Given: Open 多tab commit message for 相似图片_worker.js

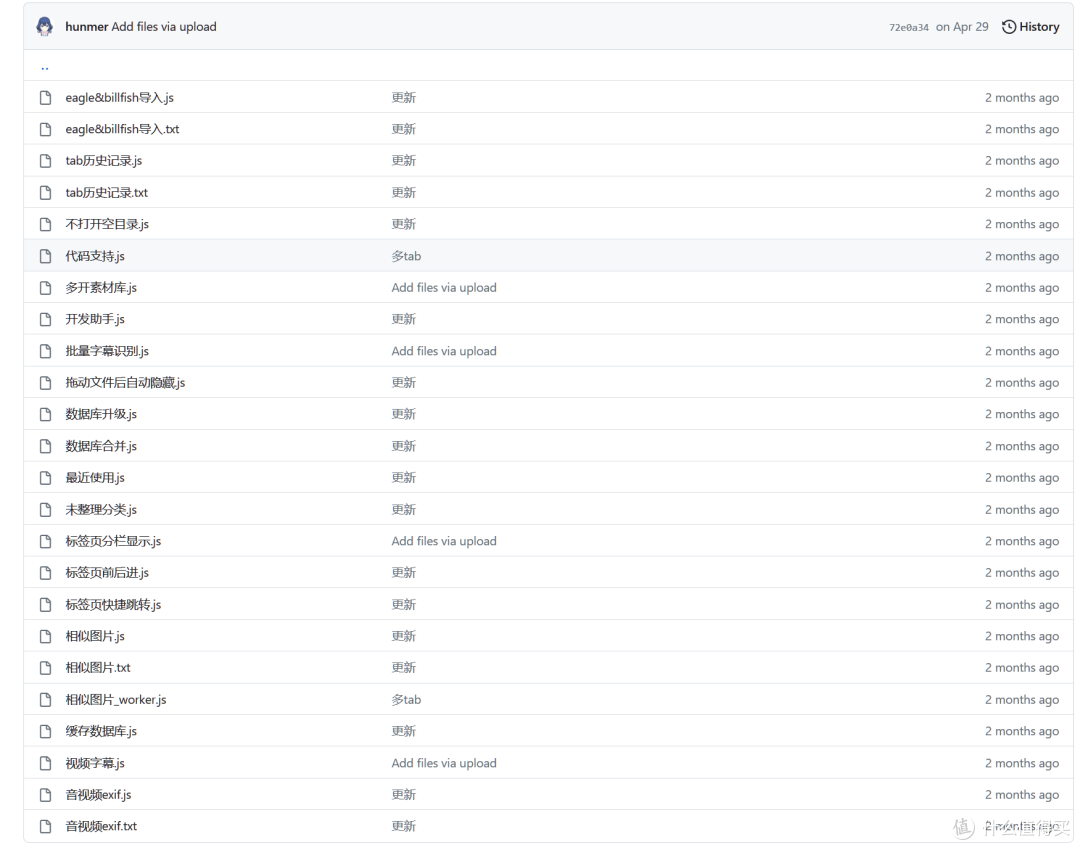Looking at the screenshot, I should point(406,700).
